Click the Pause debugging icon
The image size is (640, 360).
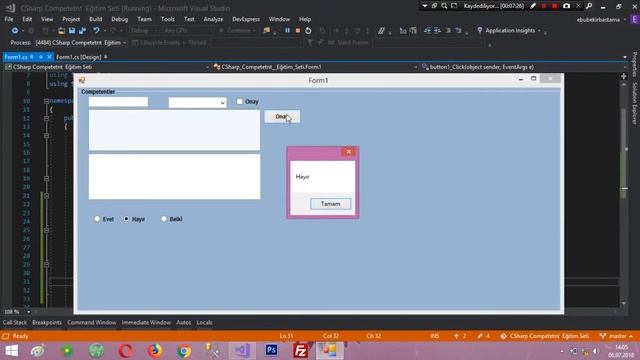point(287,31)
